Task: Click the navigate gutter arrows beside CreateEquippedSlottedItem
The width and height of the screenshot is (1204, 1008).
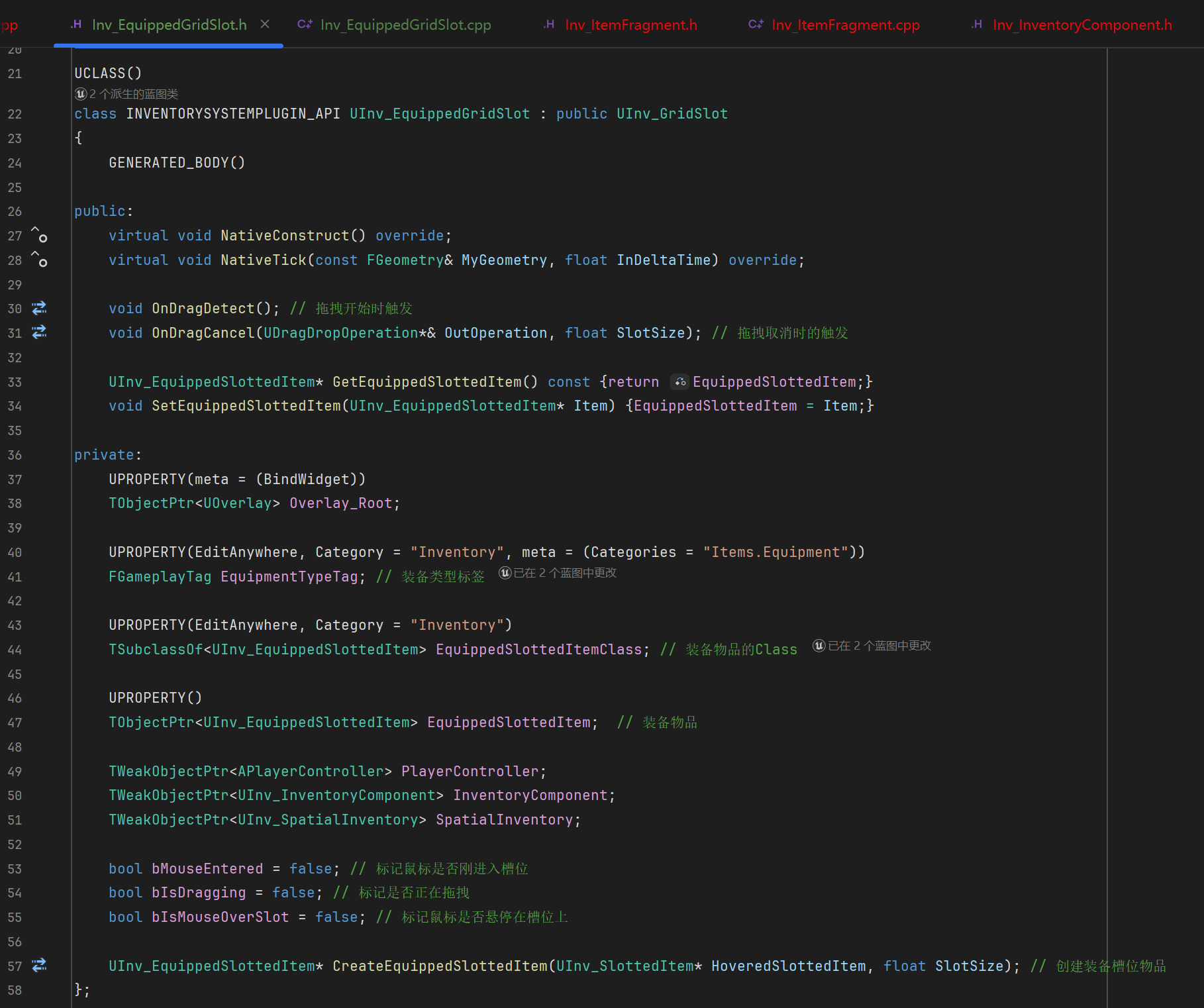Action: pyautogui.click(x=40, y=965)
